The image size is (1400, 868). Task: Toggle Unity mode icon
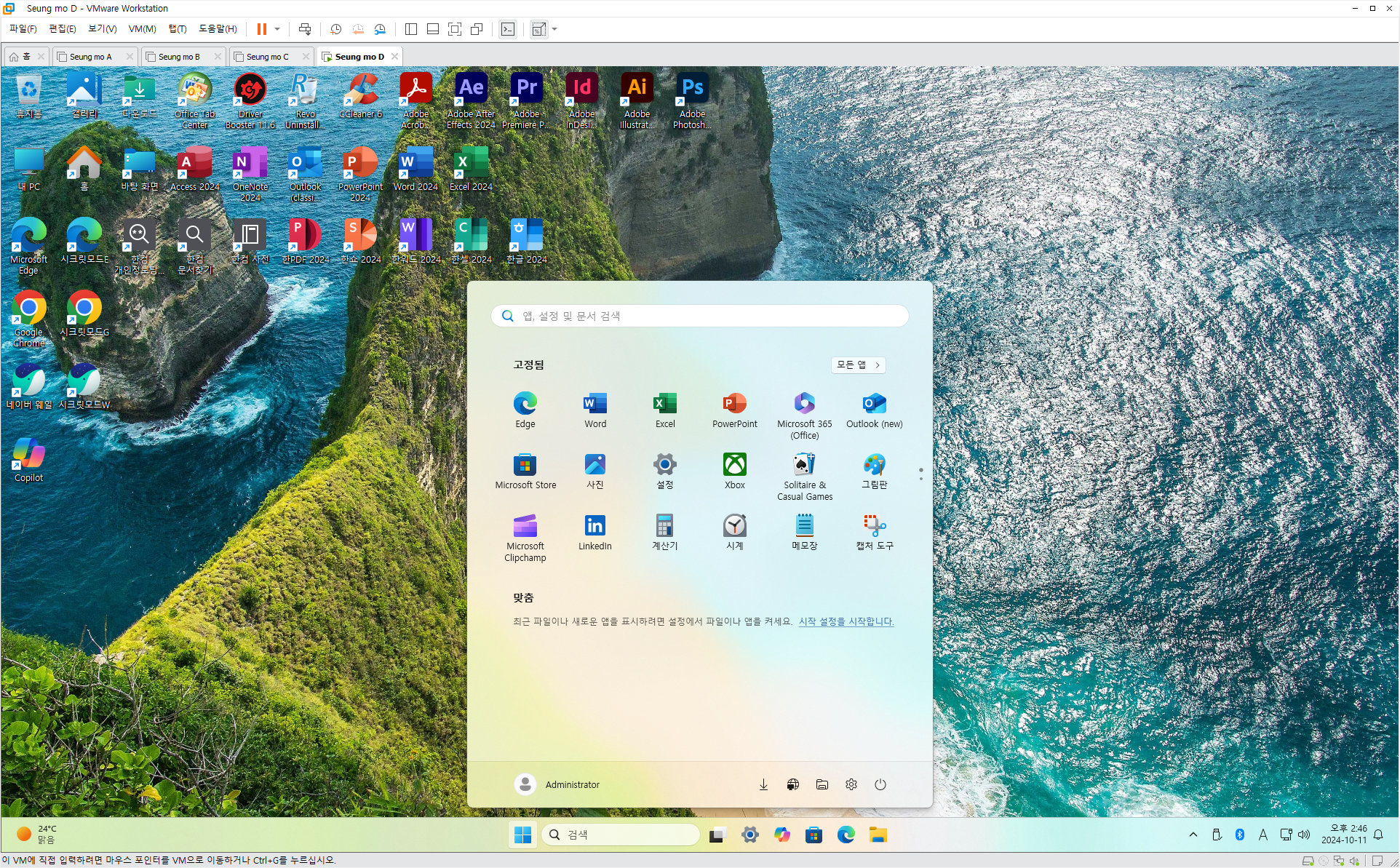tap(477, 29)
